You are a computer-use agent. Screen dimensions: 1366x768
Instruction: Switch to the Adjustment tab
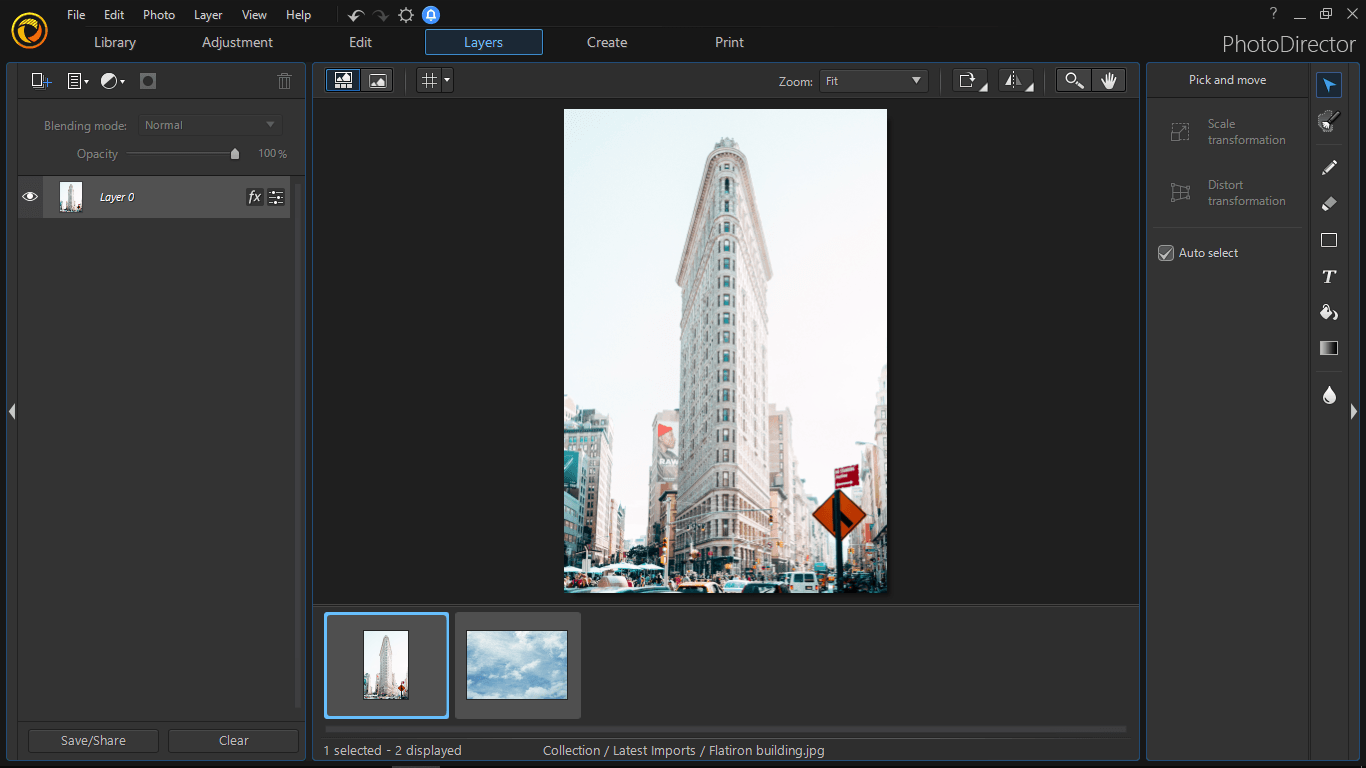pos(237,42)
